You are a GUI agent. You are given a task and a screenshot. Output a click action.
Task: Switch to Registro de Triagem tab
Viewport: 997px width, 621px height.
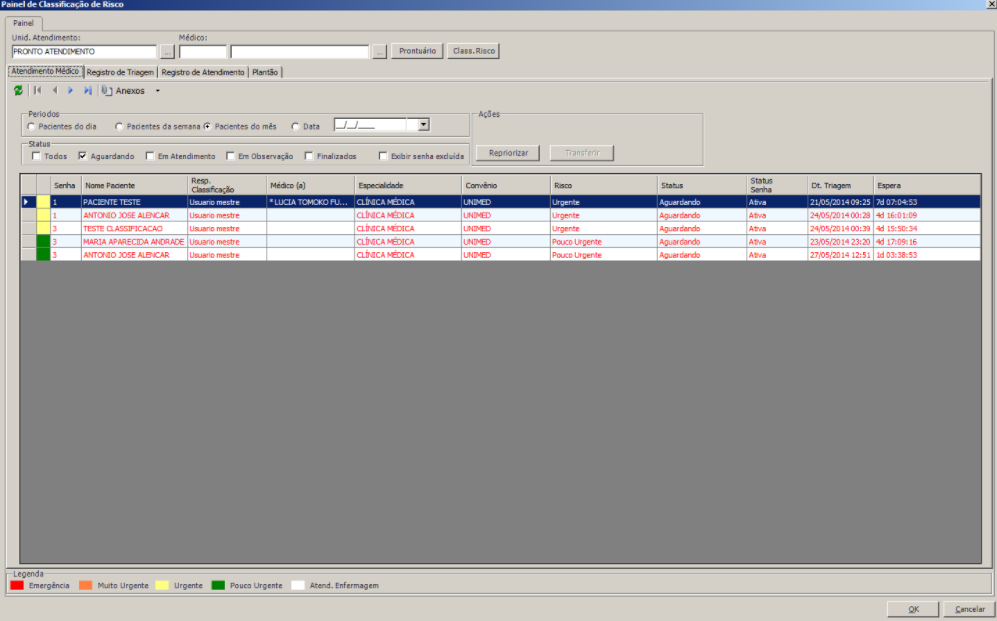click(x=120, y=72)
